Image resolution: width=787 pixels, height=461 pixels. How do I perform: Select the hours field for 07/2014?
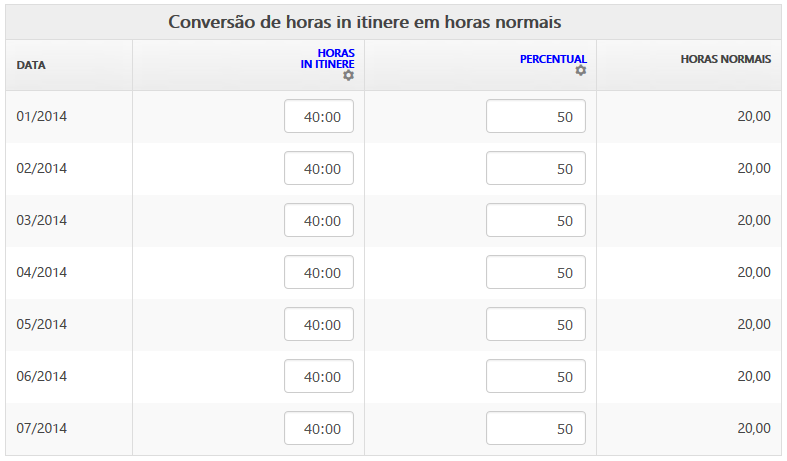coord(319,428)
